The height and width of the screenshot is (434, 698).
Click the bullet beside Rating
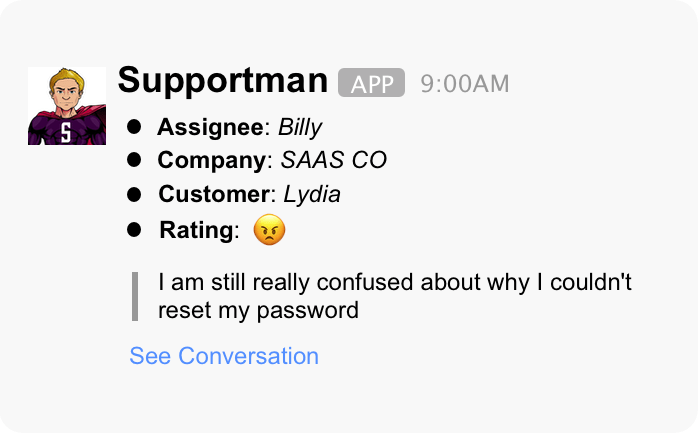(x=135, y=230)
